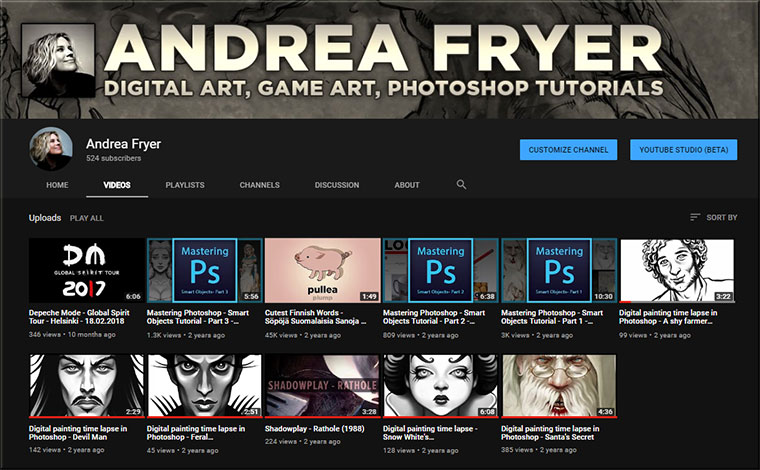Open the Sort By dropdown
Viewport: 760px width, 470px height.
click(714, 217)
